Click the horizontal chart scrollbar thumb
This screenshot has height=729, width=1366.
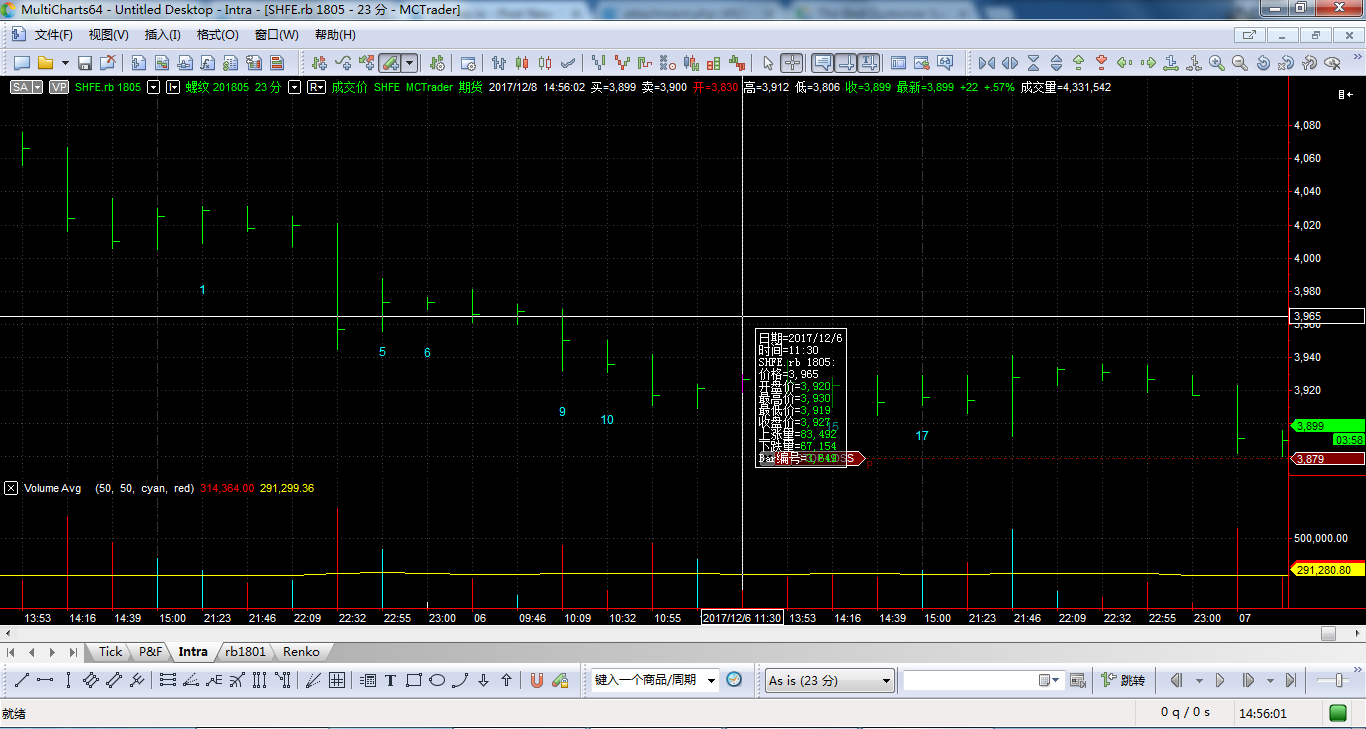[1328, 633]
